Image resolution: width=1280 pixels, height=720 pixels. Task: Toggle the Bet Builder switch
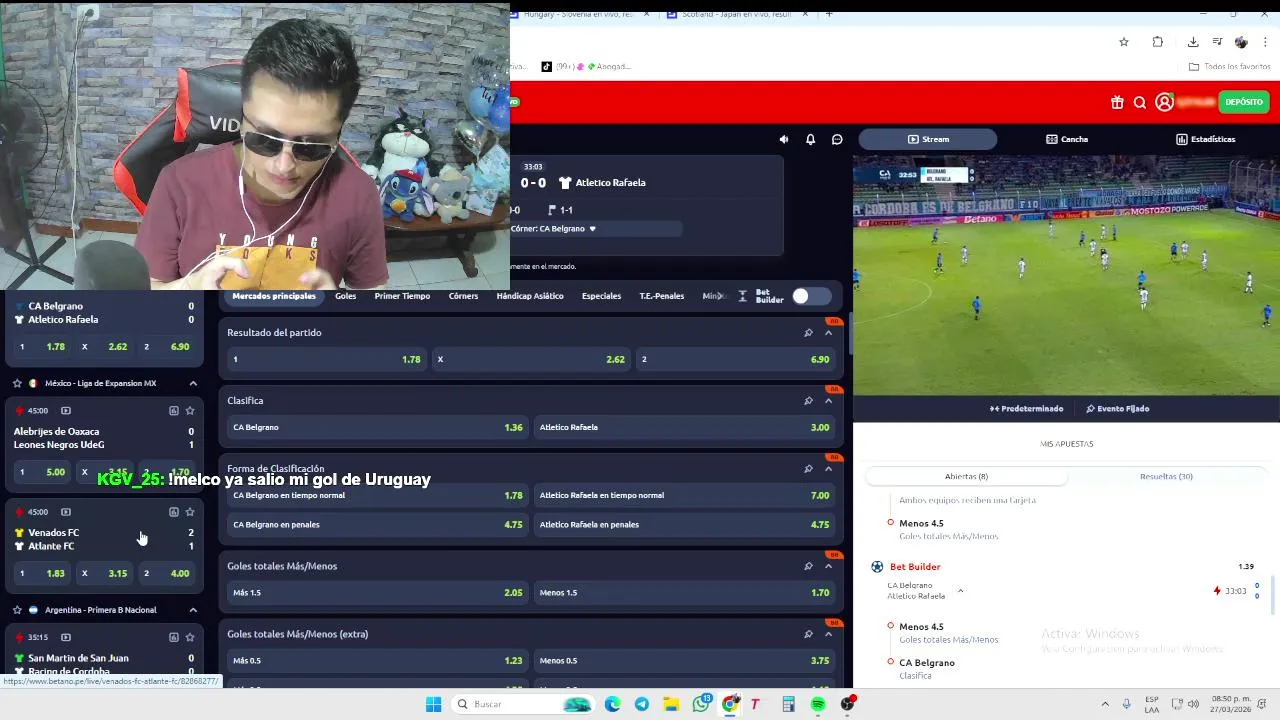coord(811,296)
